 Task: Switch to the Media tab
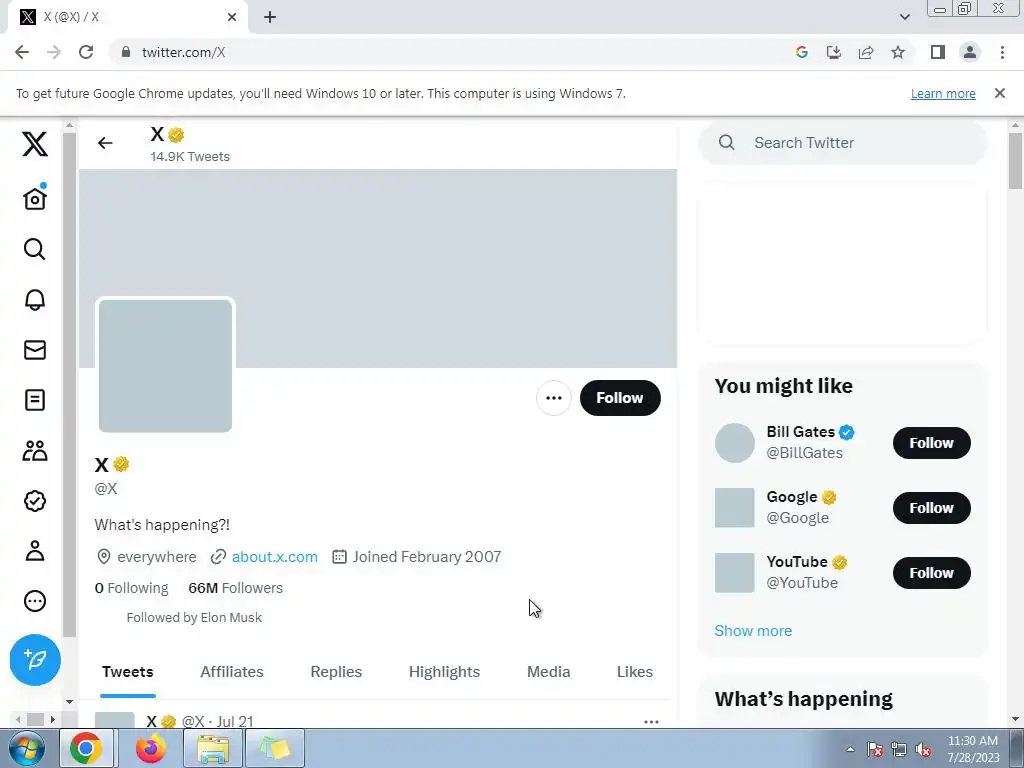click(x=549, y=672)
